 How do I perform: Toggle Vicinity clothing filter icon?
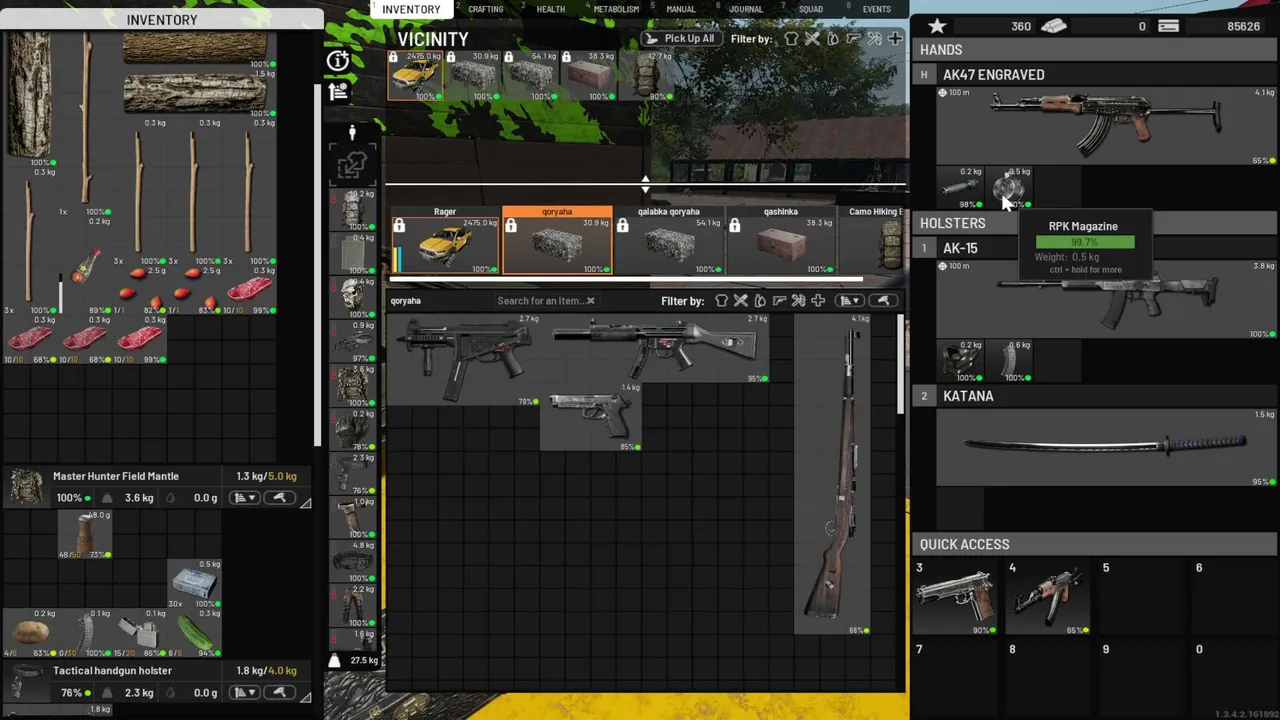791,39
